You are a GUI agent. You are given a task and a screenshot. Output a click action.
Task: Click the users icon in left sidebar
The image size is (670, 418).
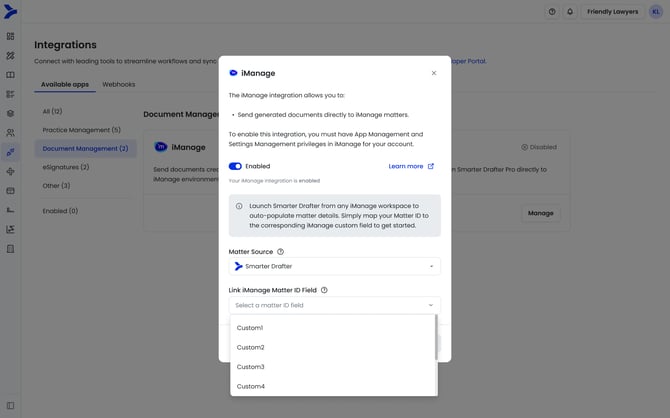click(11, 132)
